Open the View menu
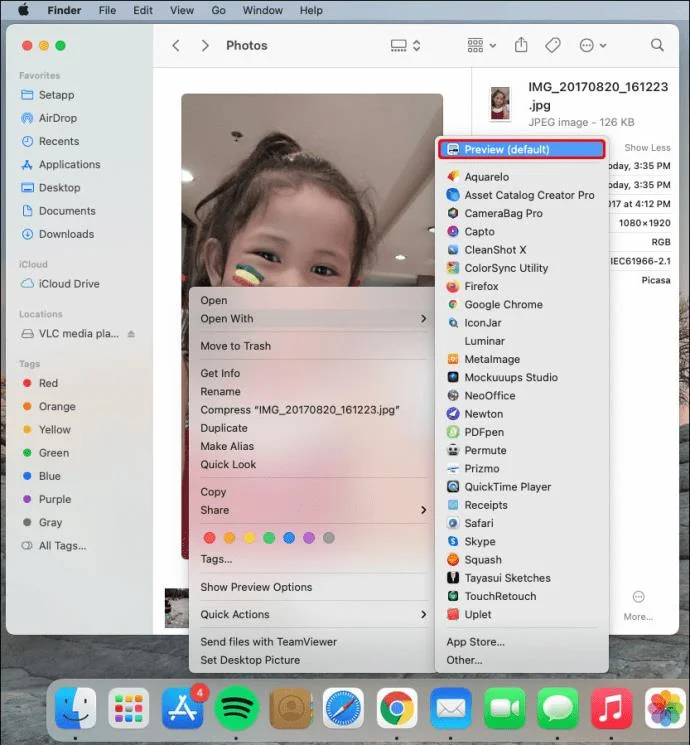The height and width of the screenshot is (745, 690). [x=182, y=10]
